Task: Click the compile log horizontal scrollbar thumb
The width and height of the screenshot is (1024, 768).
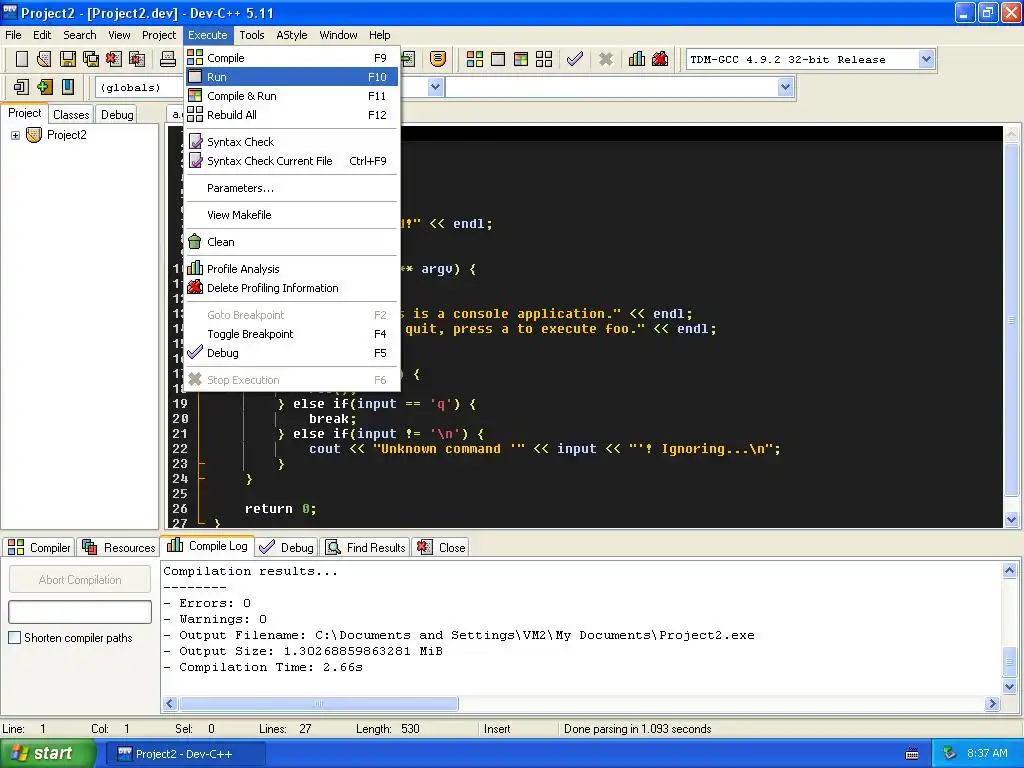Action: point(319,703)
